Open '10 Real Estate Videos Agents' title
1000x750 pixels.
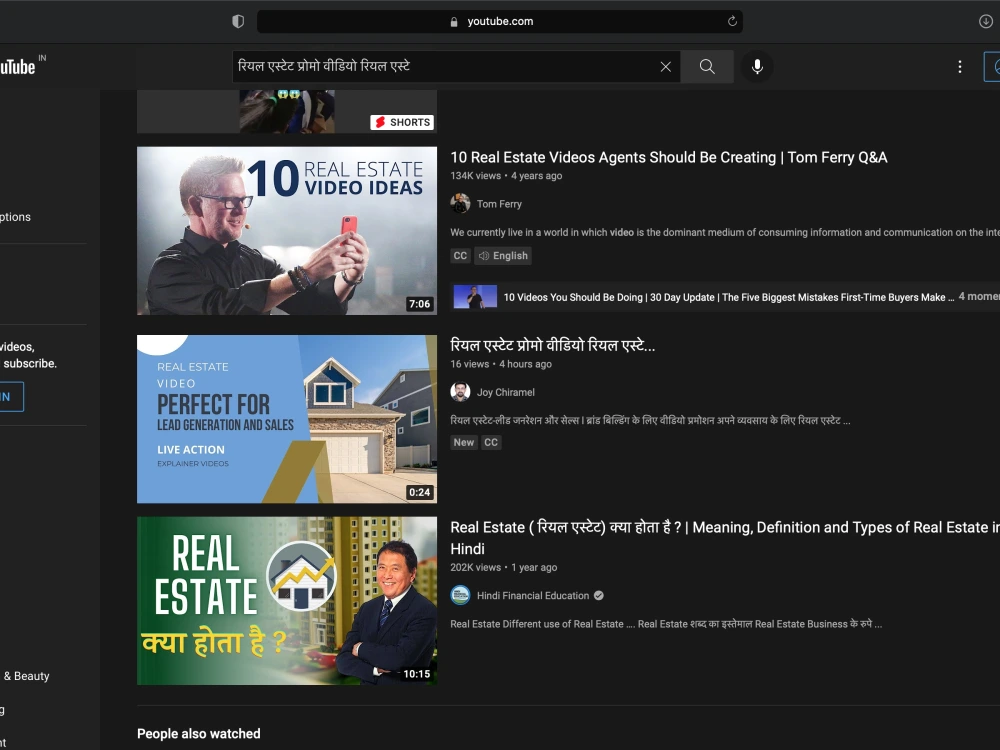[x=668, y=158]
